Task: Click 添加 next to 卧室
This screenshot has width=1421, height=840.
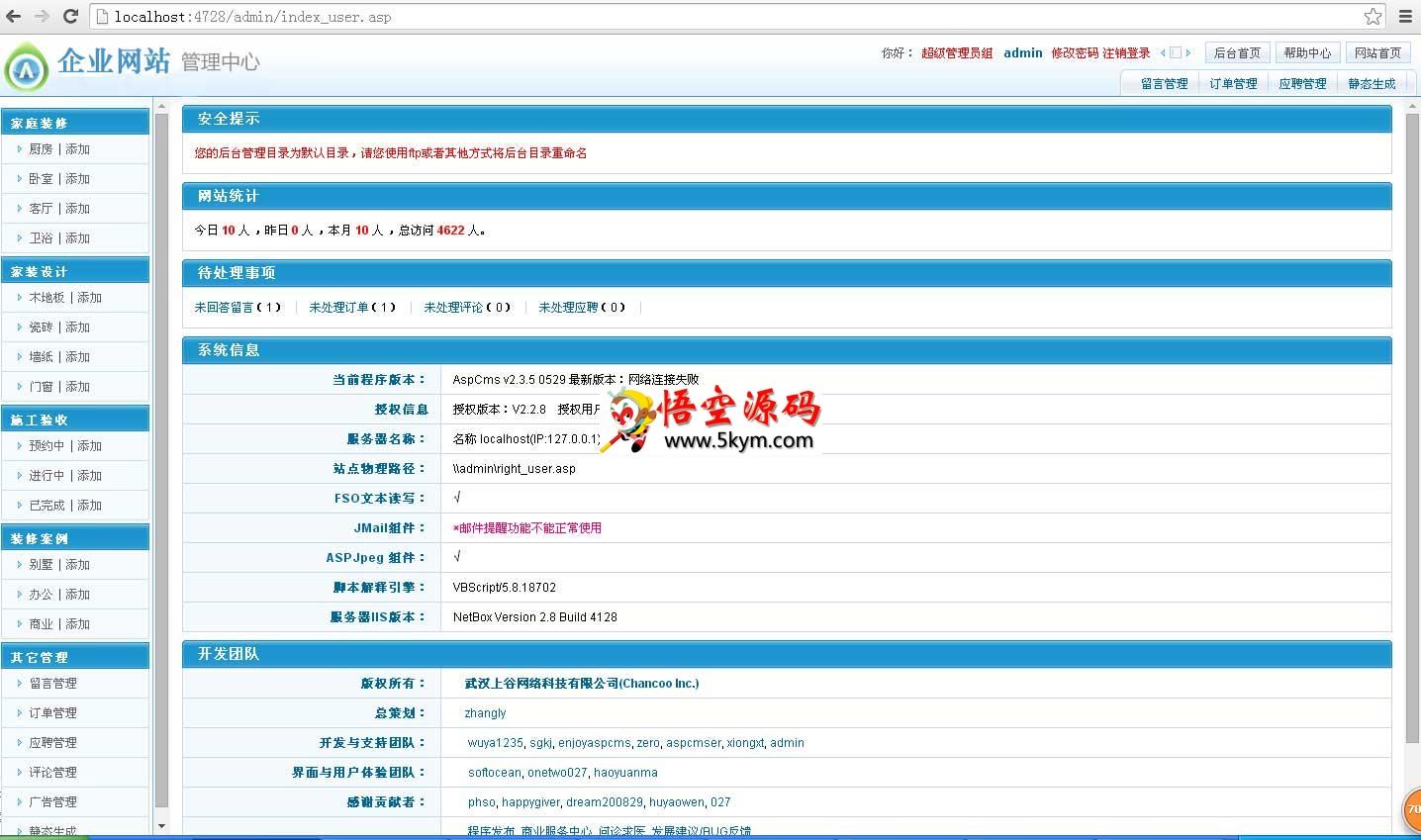Action: click(x=77, y=179)
